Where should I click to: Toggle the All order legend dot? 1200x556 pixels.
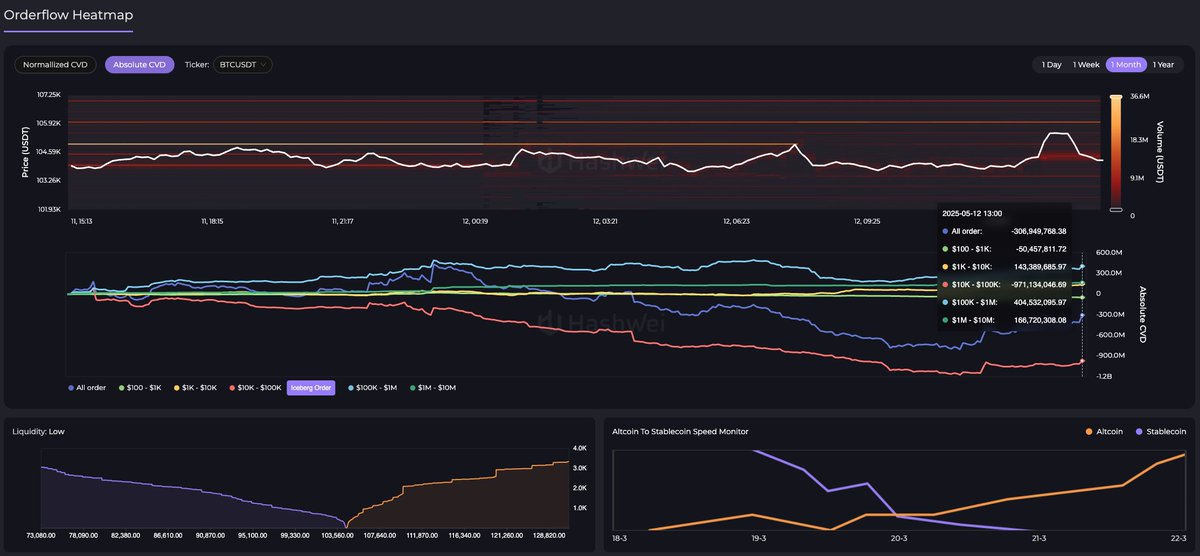tap(70, 387)
